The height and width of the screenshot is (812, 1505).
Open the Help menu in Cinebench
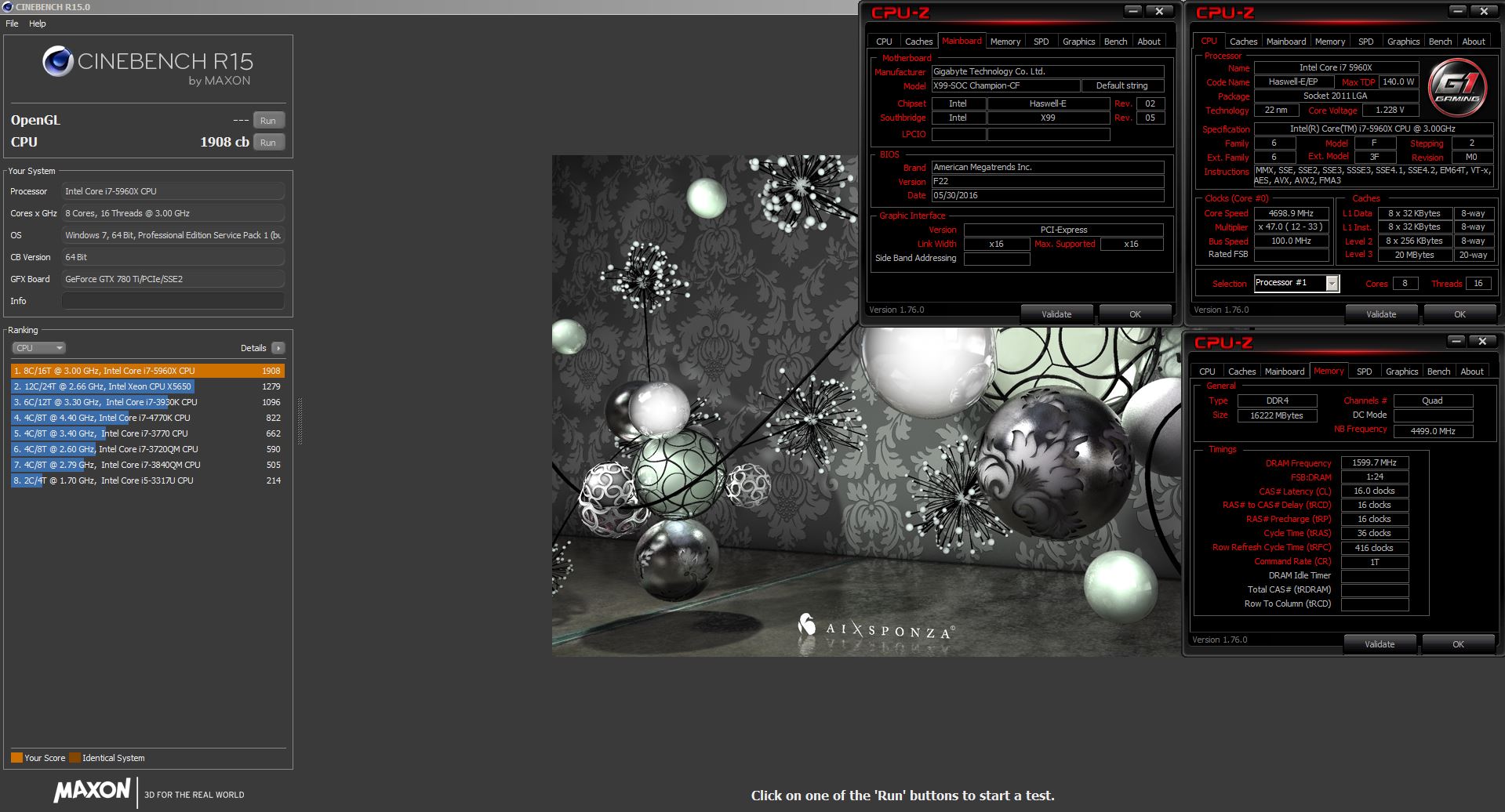point(38,24)
